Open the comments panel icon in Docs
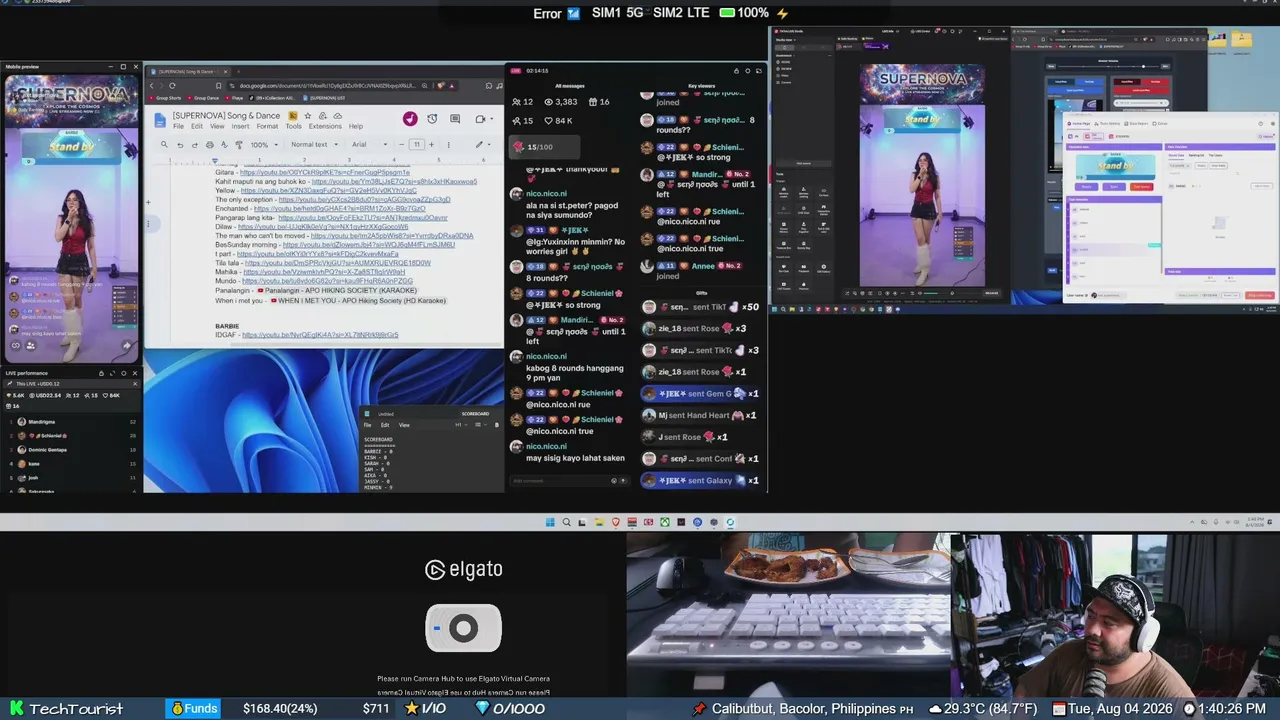The image size is (1280, 720). point(455,119)
